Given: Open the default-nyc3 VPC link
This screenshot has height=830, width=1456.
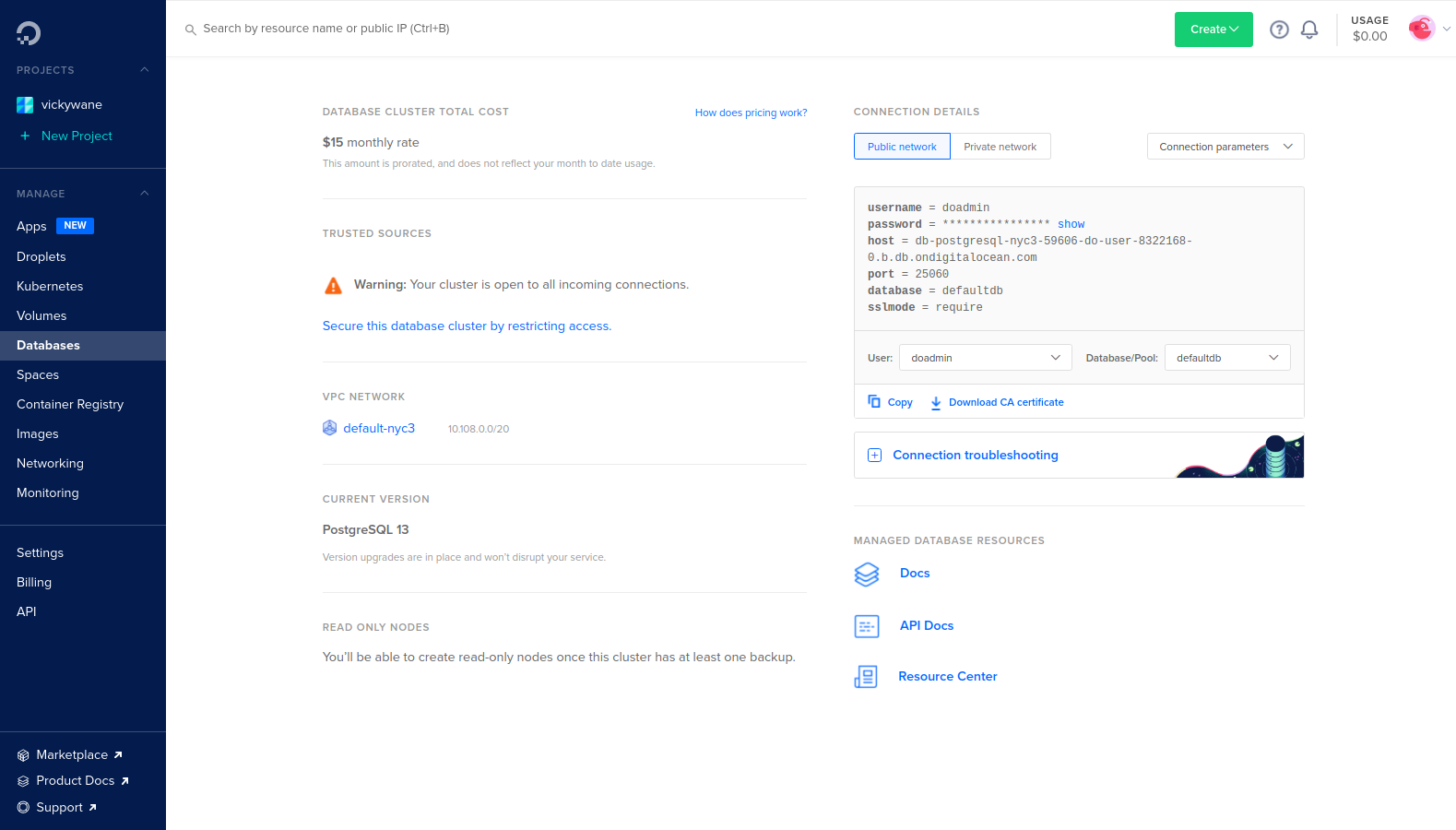Looking at the screenshot, I should point(379,429).
